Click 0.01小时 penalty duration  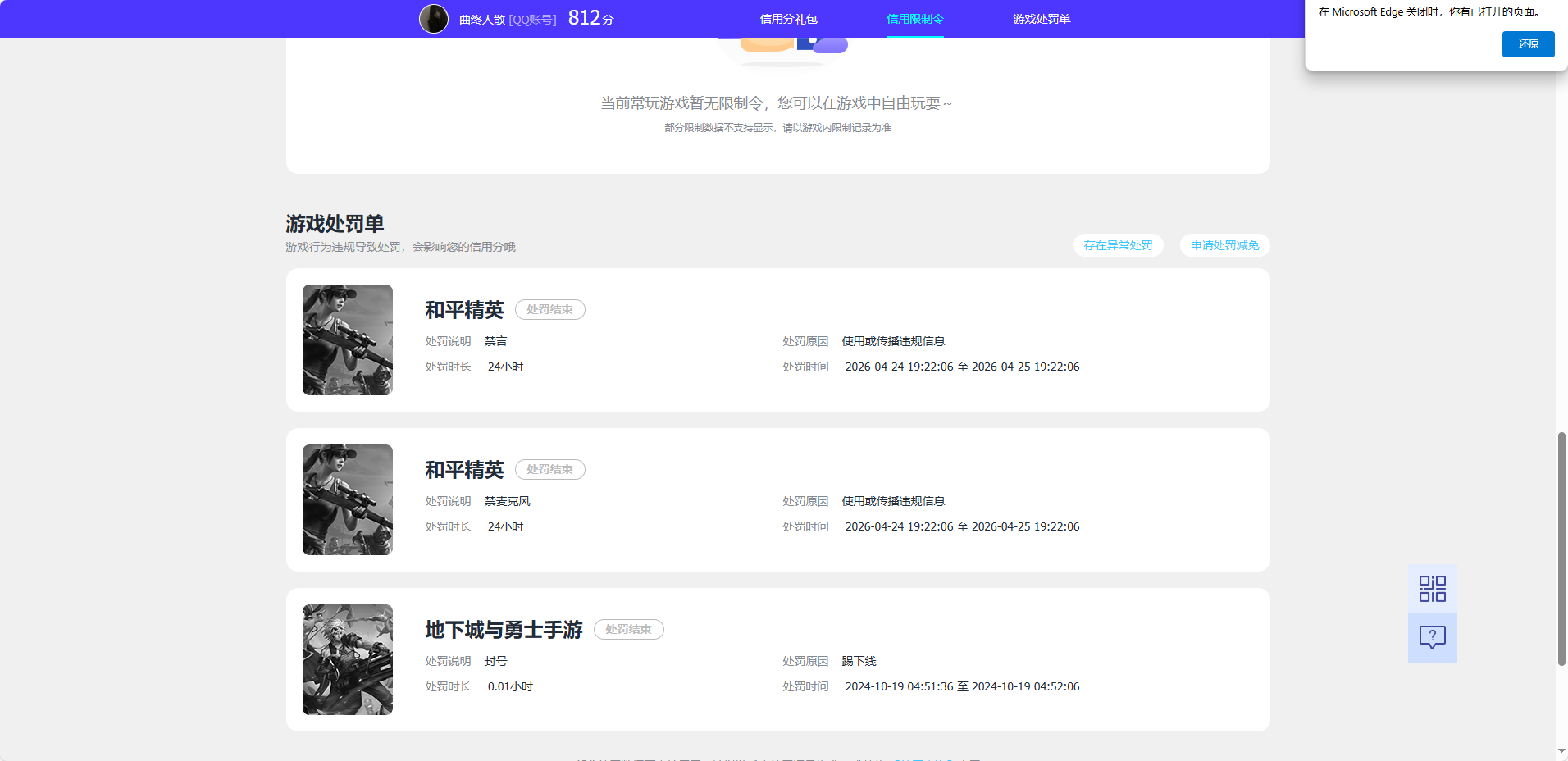[510, 686]
